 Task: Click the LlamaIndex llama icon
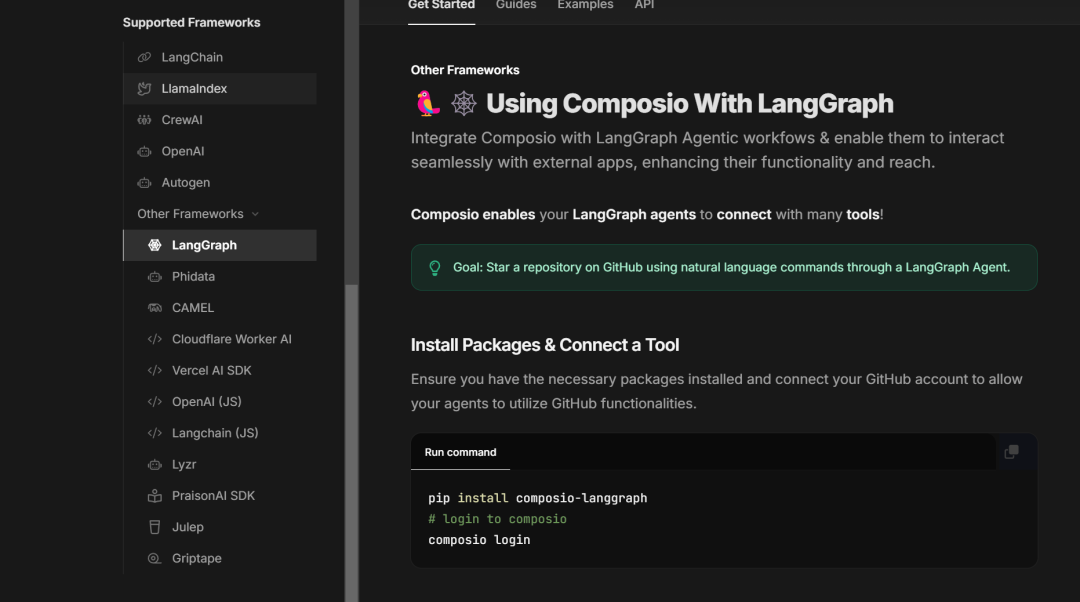click(x=145, y=88)
